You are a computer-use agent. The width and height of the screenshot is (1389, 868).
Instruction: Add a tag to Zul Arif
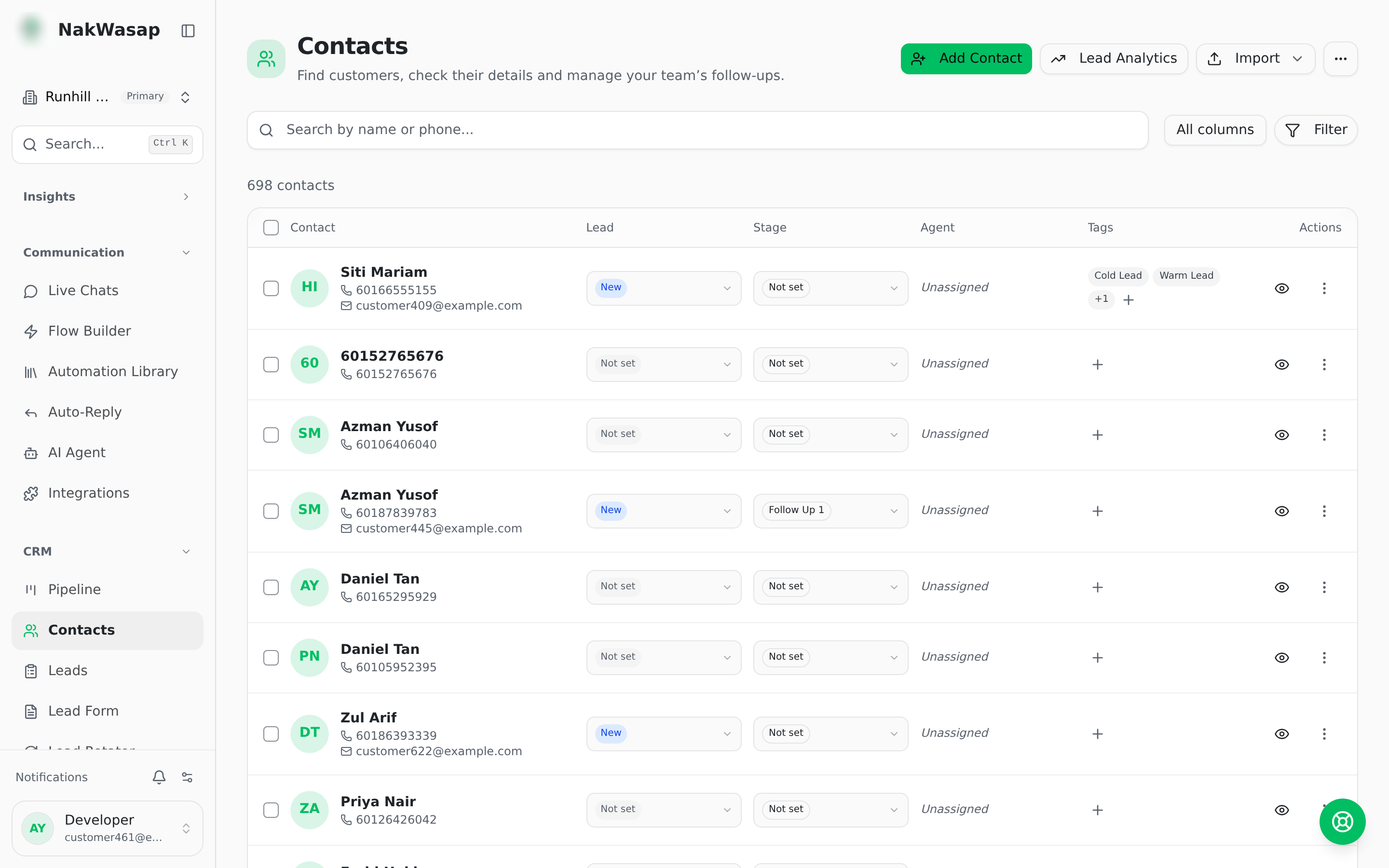(1097, 733)
